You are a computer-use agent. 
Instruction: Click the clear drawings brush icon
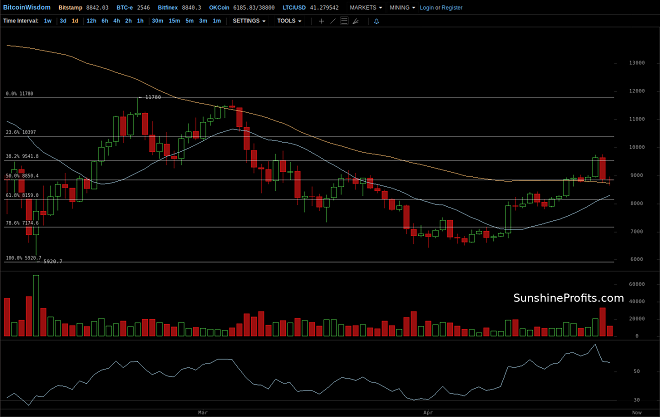[356, 21]
